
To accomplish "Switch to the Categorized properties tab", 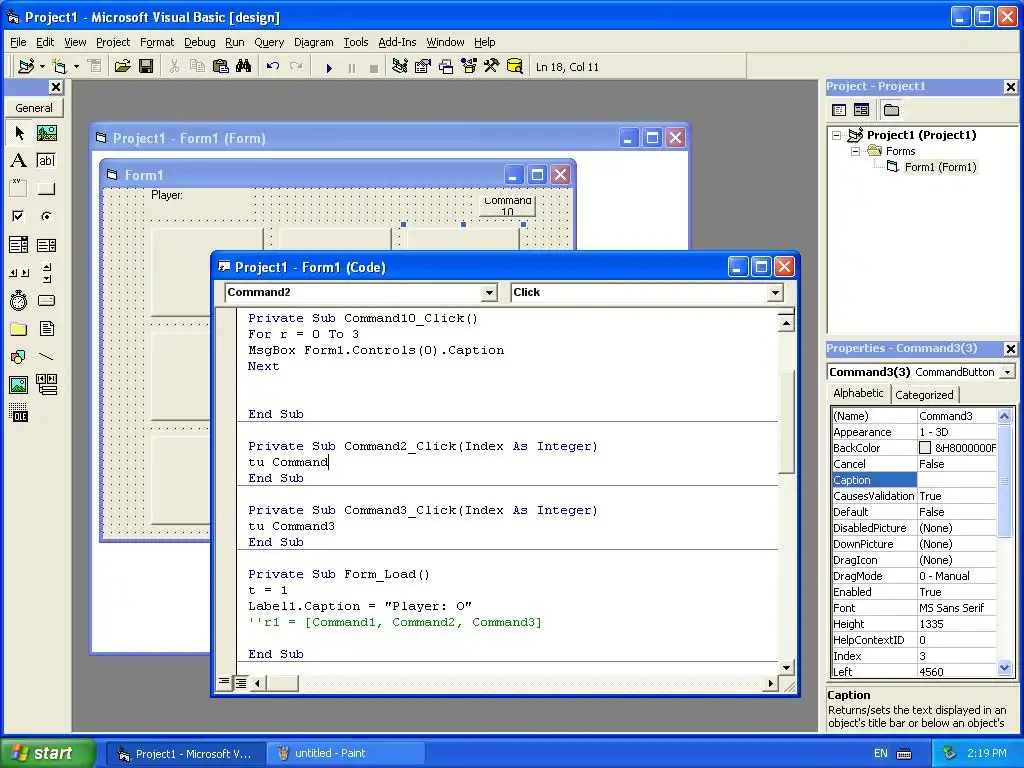I will coord(924,394).
